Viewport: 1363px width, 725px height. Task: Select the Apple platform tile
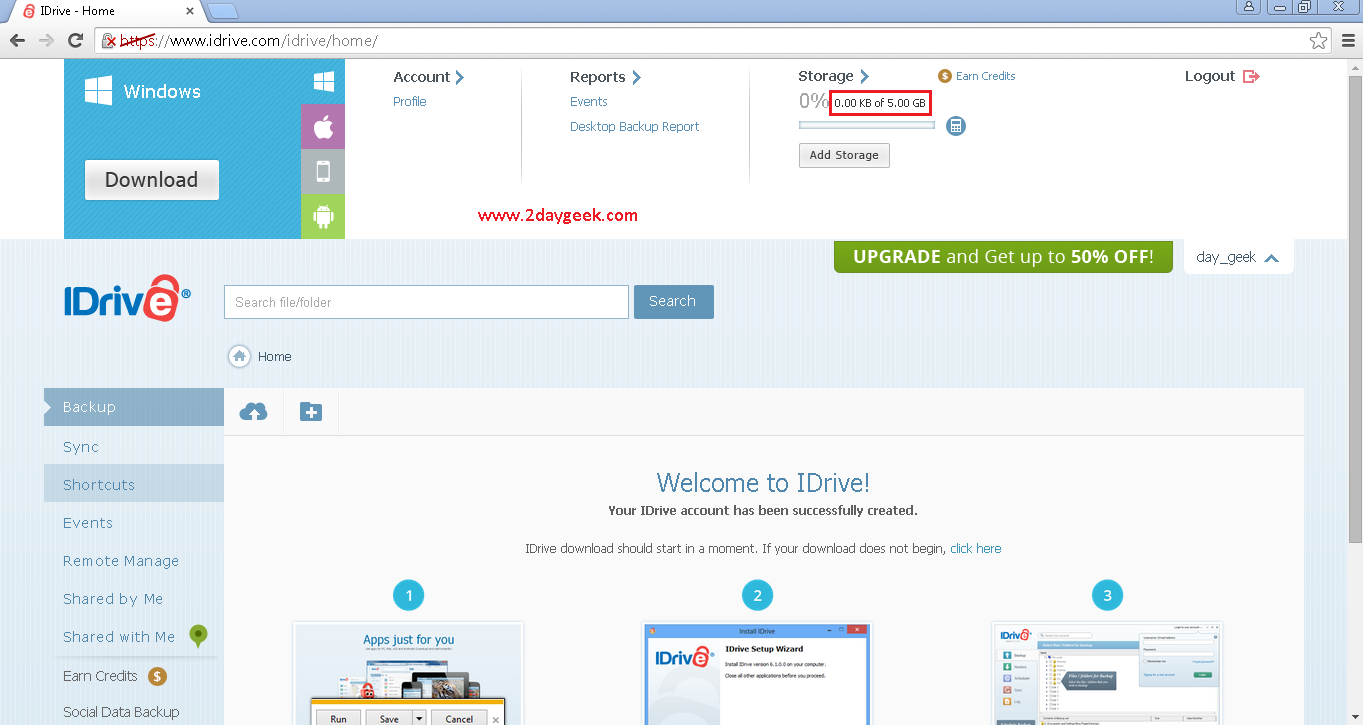point(323,127)
